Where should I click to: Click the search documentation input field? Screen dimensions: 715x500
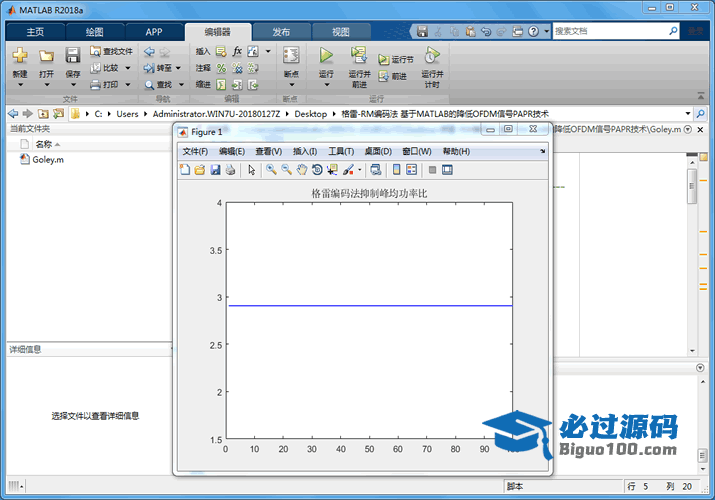(x=611, y=31)
